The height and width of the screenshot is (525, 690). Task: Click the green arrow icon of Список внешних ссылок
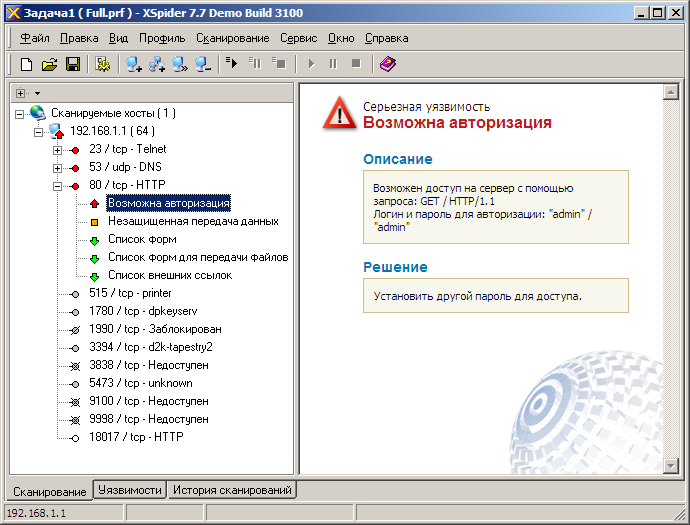pyautogui.click(x=94, y=277)
